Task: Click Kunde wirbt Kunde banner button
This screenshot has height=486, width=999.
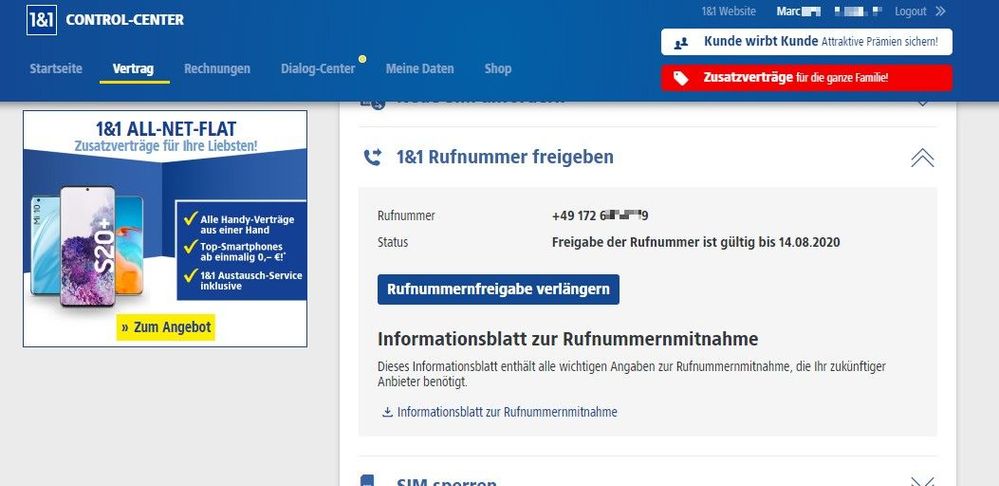Action: pos(807,42)
